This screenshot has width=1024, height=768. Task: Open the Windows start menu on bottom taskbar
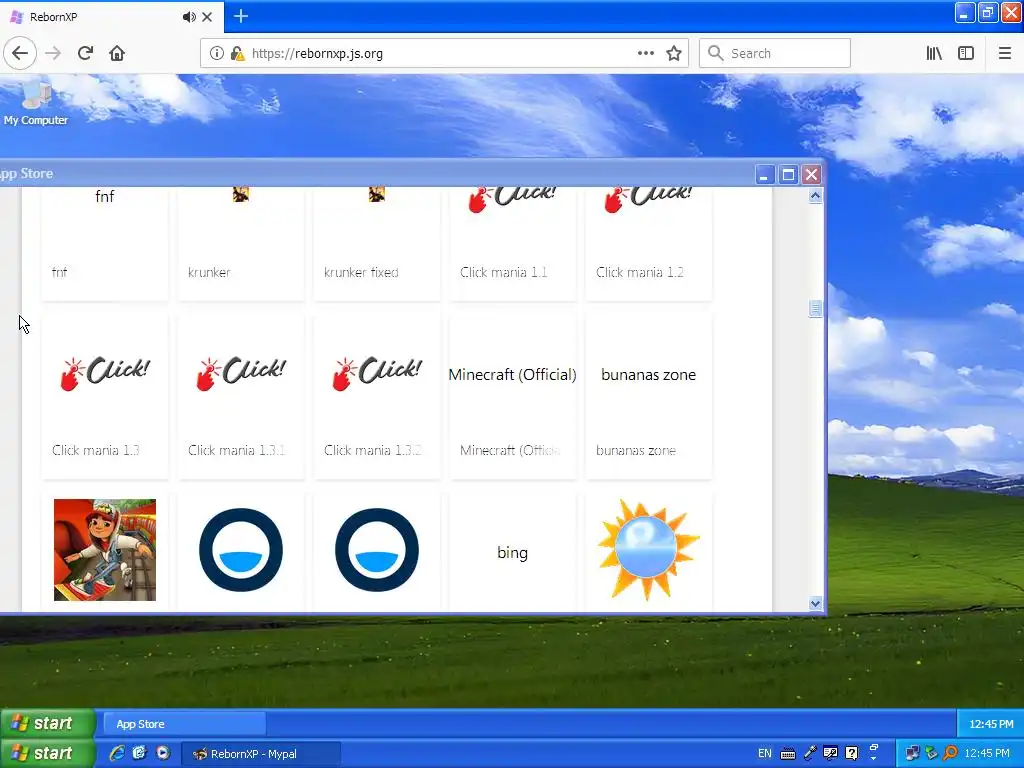[x=47, y=753]
